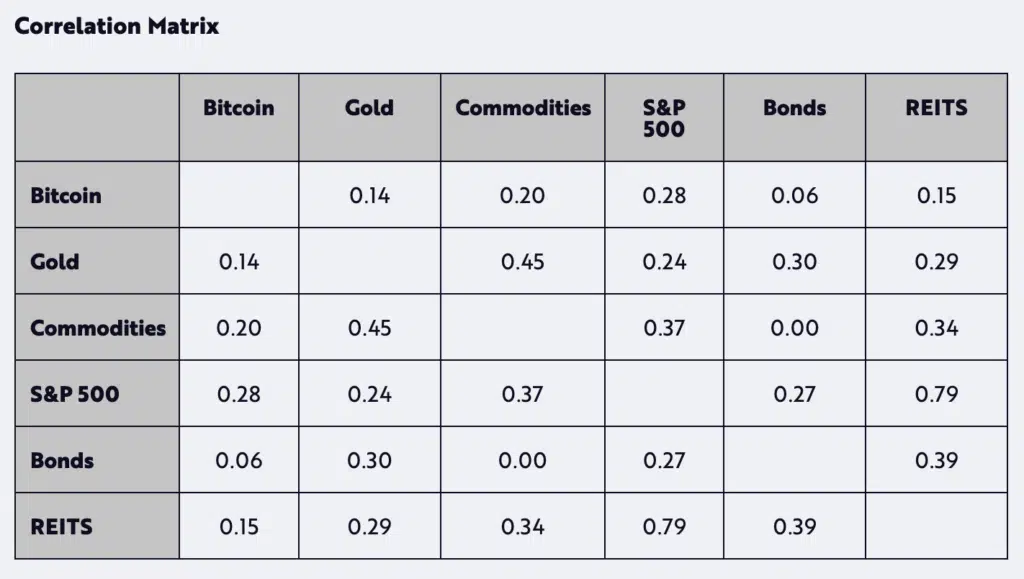Select the Bonds column header
The width and height of the screenshot is (1024, 579).
pyautogui.click(x=794, y=108)
